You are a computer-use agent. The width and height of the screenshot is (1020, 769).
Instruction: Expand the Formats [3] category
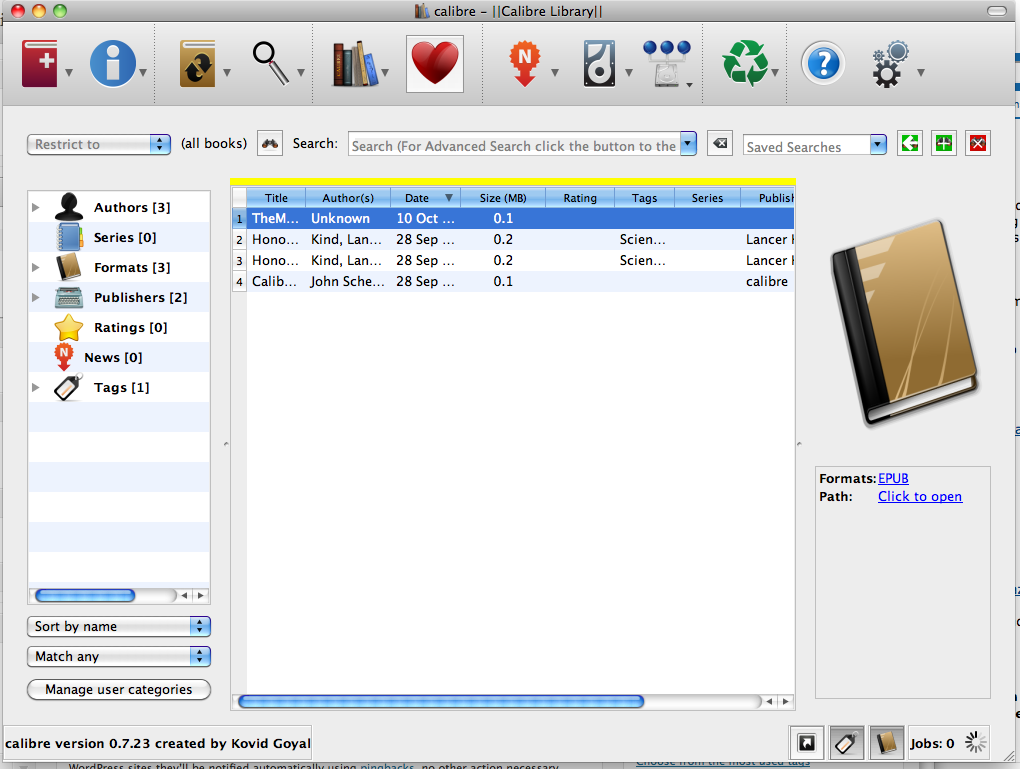(36, 267)
